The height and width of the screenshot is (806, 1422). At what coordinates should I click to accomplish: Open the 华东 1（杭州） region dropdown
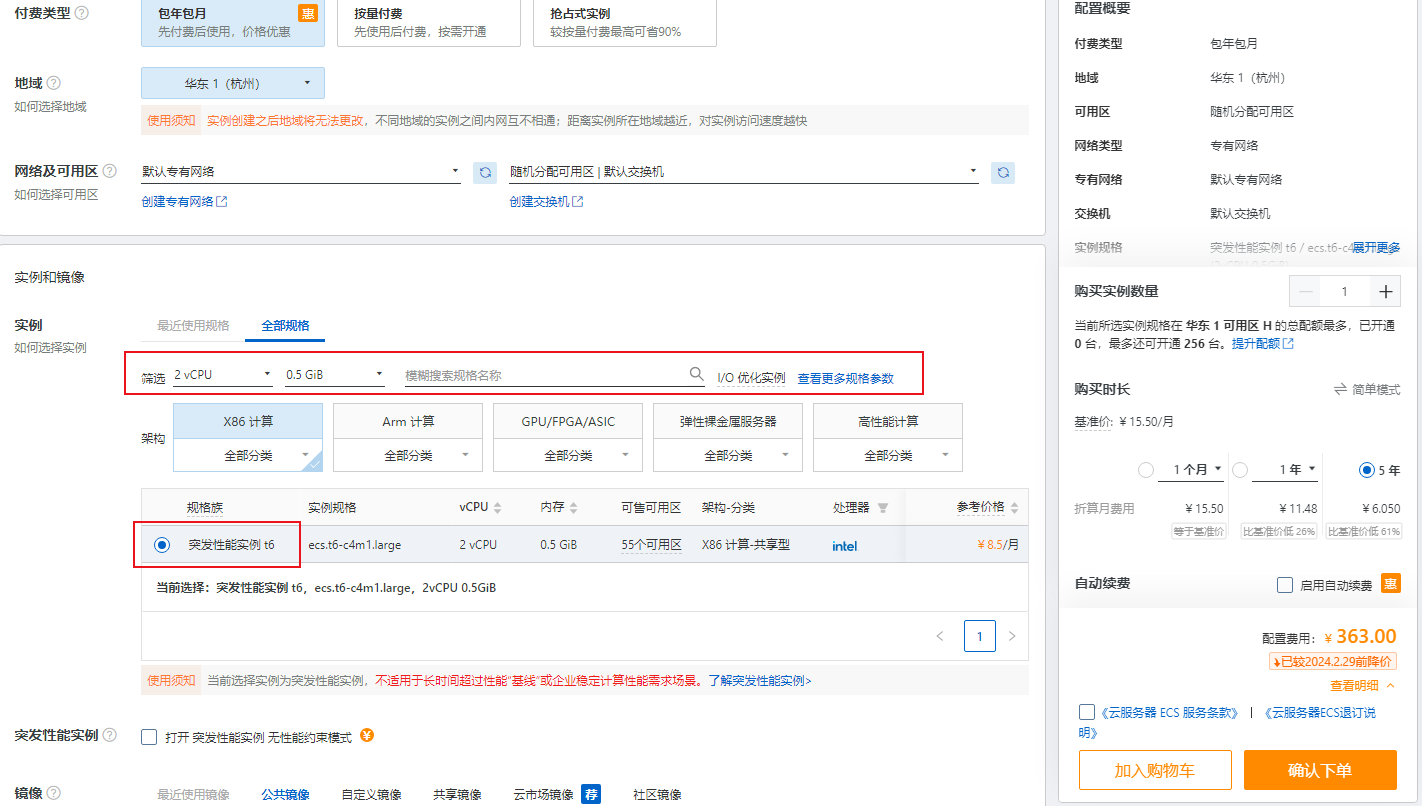point(233,83)
